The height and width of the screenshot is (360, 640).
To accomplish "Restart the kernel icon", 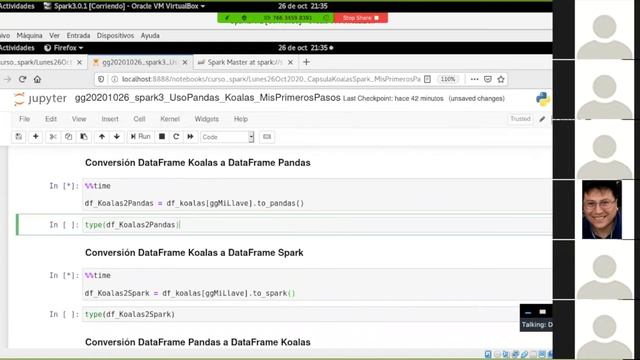I will 176,137.
